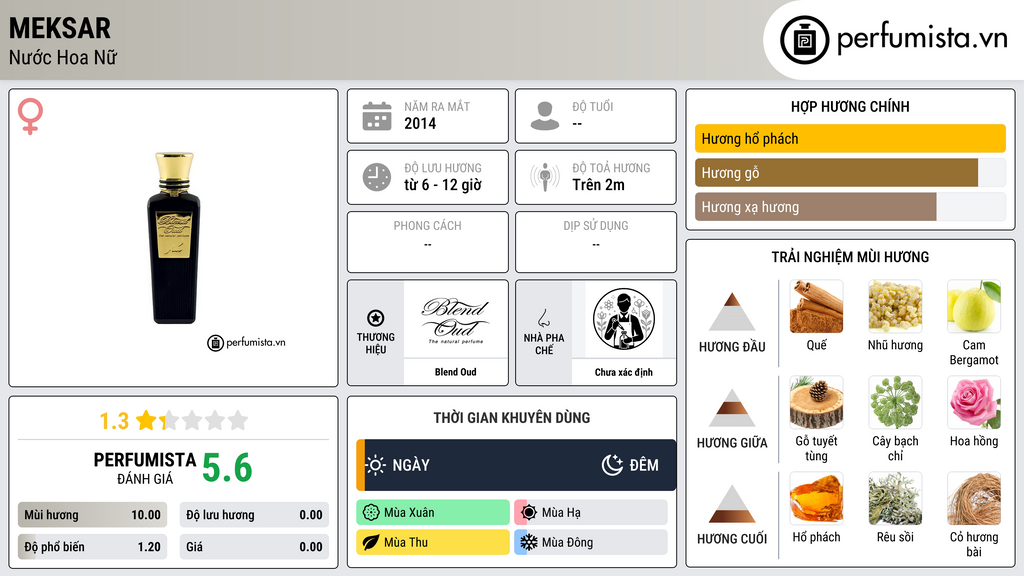
Task: Click the nose icon above Nhà pha chế
Action: click(543, 318)
